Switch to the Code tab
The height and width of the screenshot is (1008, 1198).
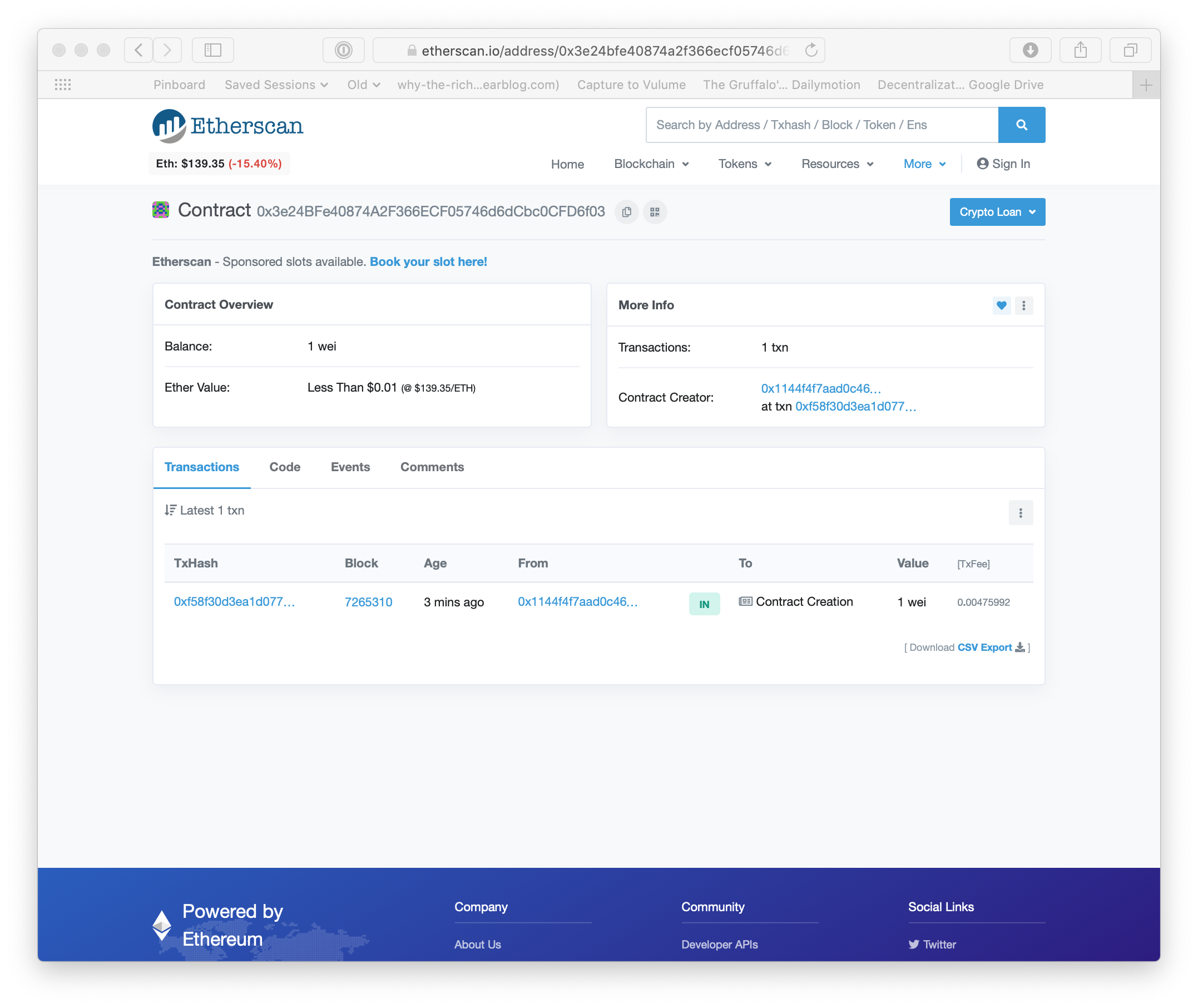point(285,467)
